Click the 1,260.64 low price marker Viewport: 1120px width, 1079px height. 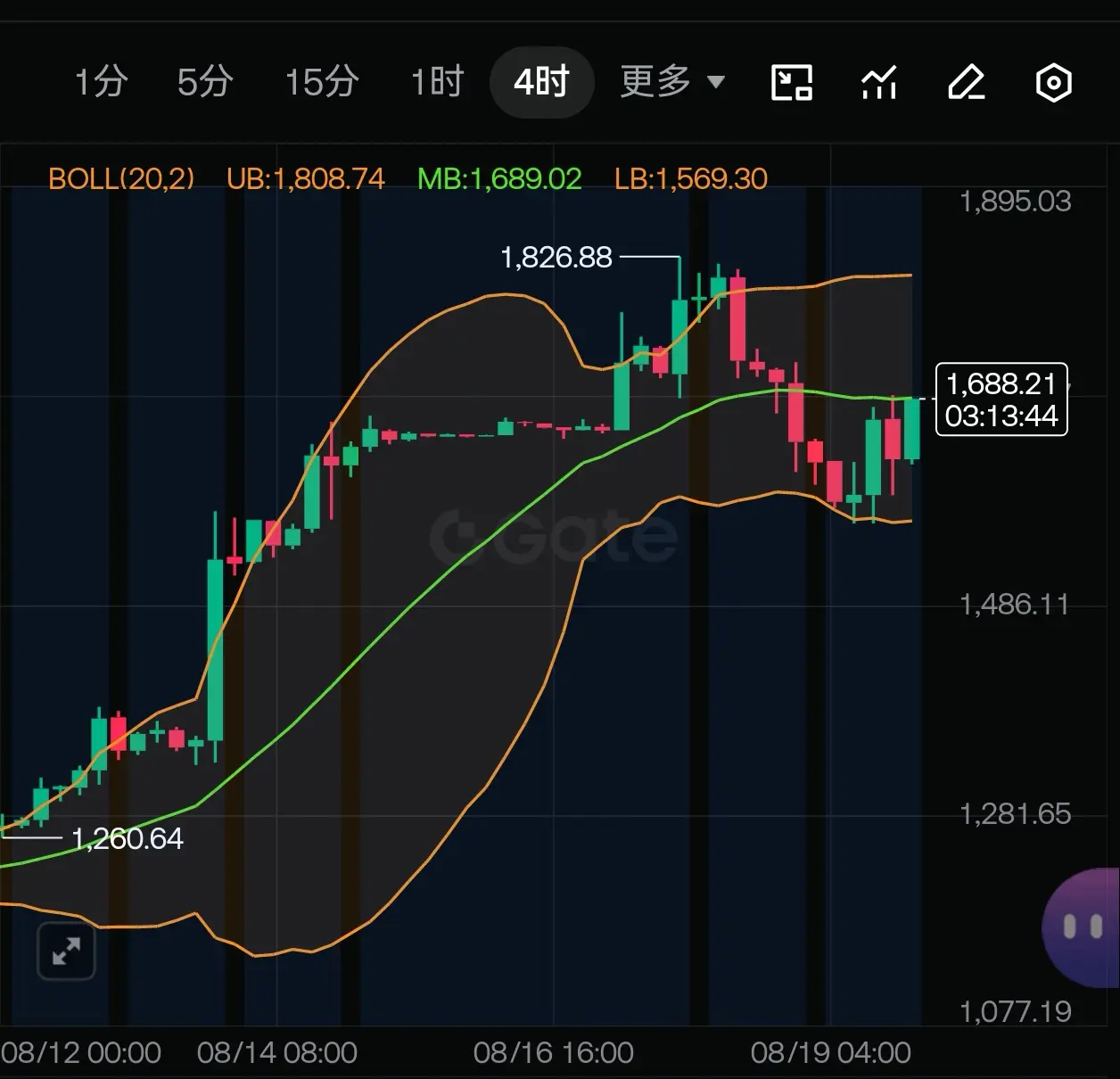click(128, 838)
